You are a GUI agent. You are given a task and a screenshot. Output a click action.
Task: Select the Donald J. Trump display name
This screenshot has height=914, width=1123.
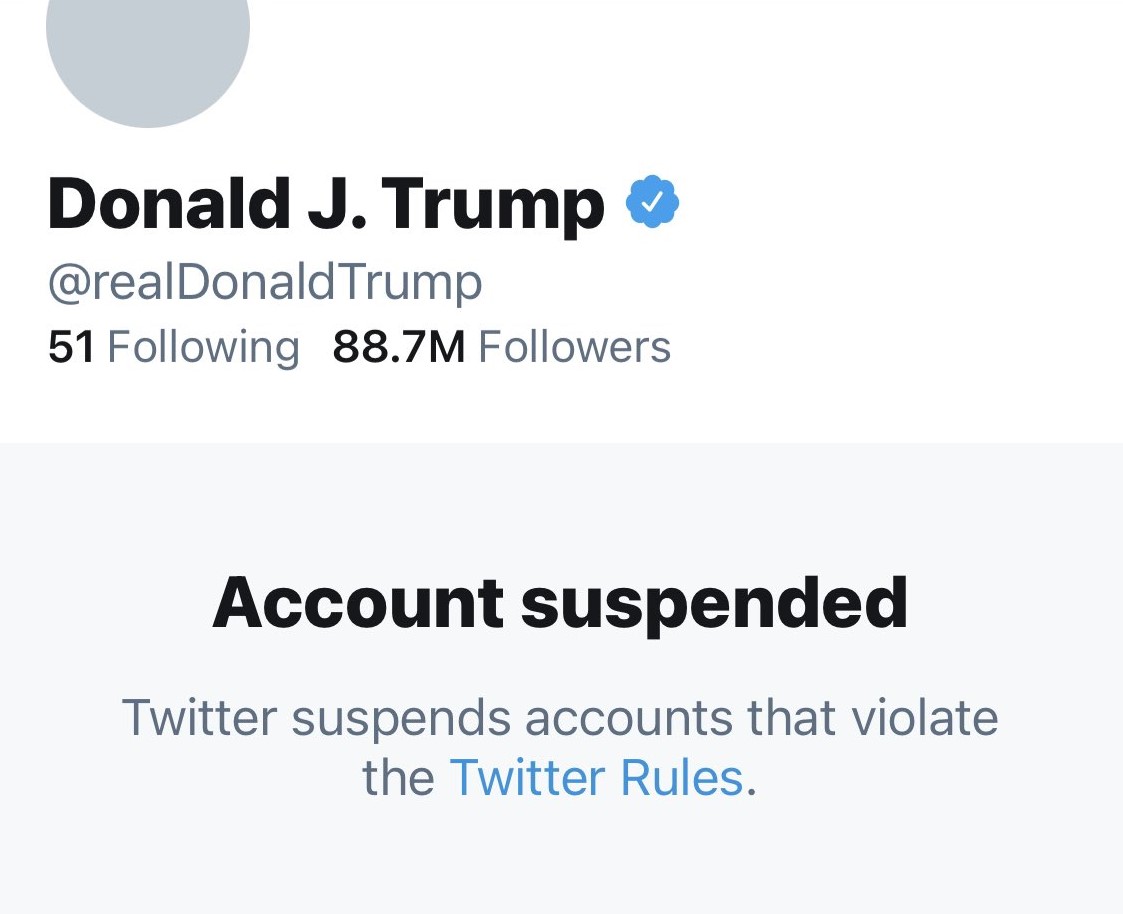pos(326,205)
